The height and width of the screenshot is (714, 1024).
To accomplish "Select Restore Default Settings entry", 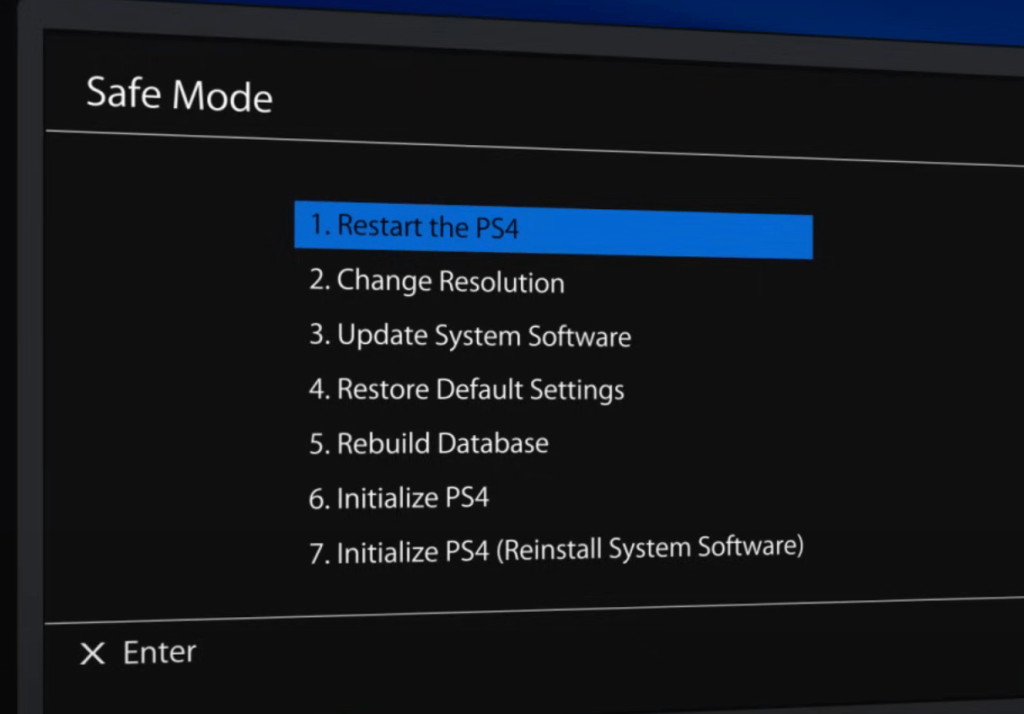I will pos(466,390).
